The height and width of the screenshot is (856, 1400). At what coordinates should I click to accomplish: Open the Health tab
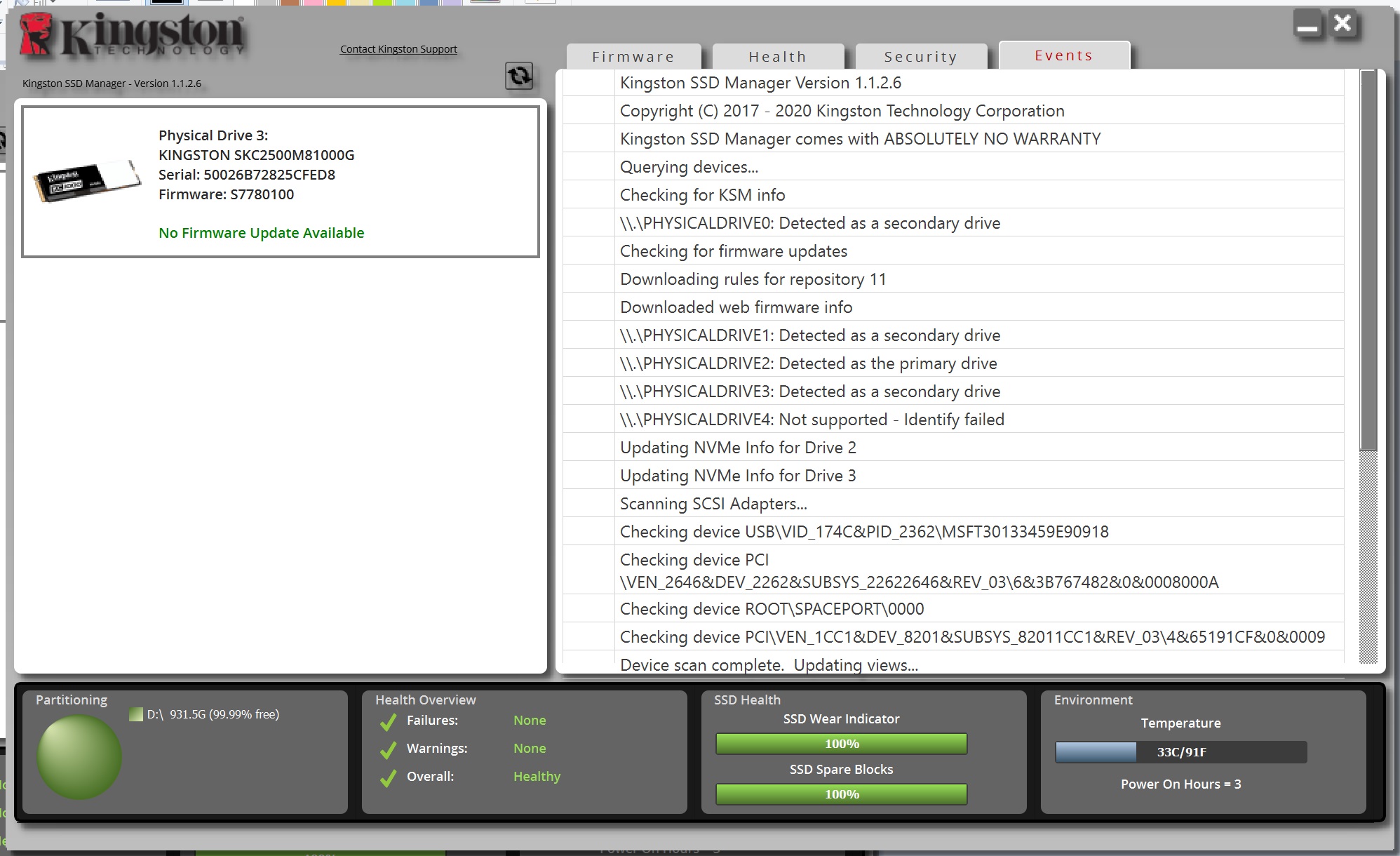[x=778, y=56]
